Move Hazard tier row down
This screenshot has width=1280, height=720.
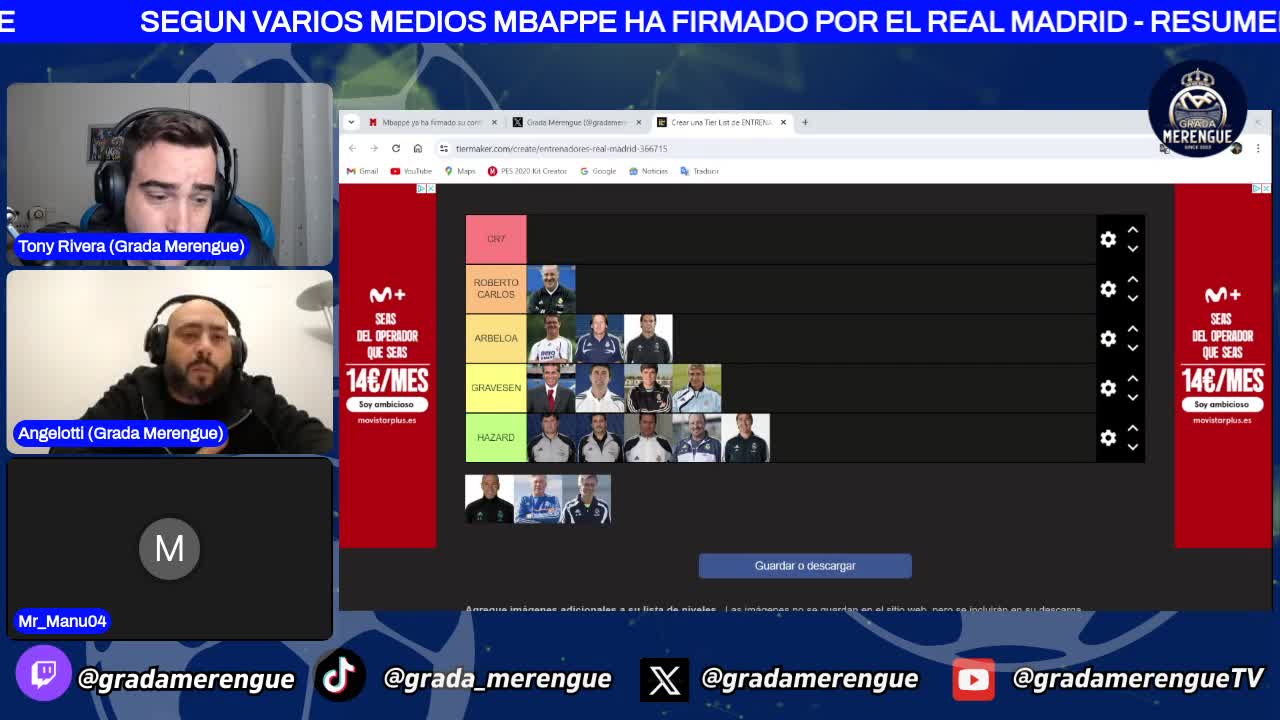coord(1133,446)
